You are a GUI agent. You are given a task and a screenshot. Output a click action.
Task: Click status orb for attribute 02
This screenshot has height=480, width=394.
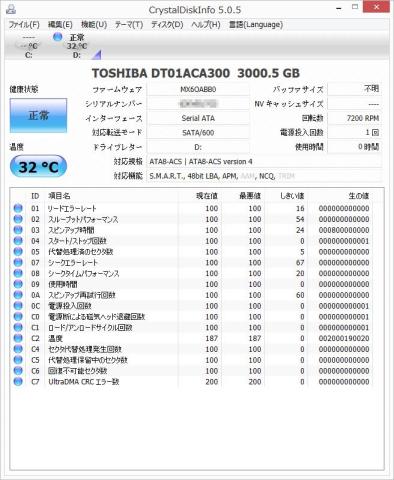tap(18, 219)
